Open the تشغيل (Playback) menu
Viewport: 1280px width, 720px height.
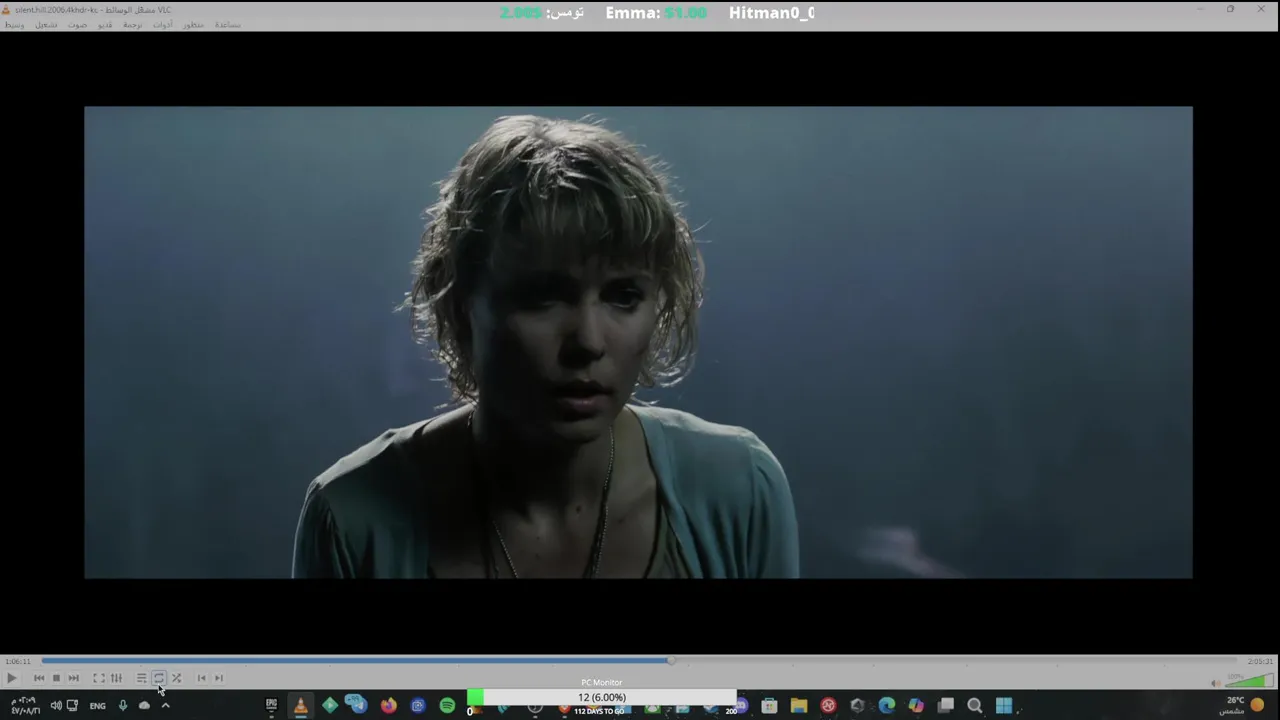(x=47, y=24)
